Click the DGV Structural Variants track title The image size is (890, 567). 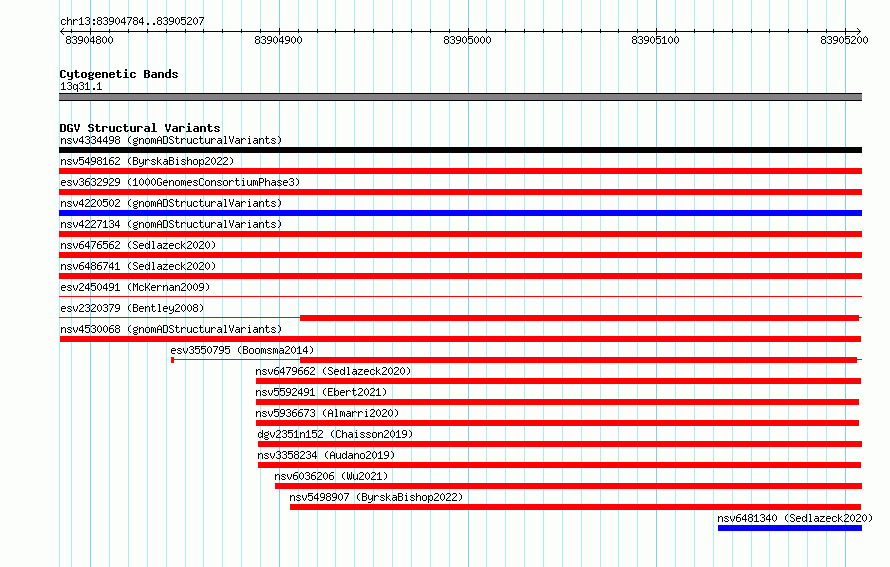pos(140,128)
